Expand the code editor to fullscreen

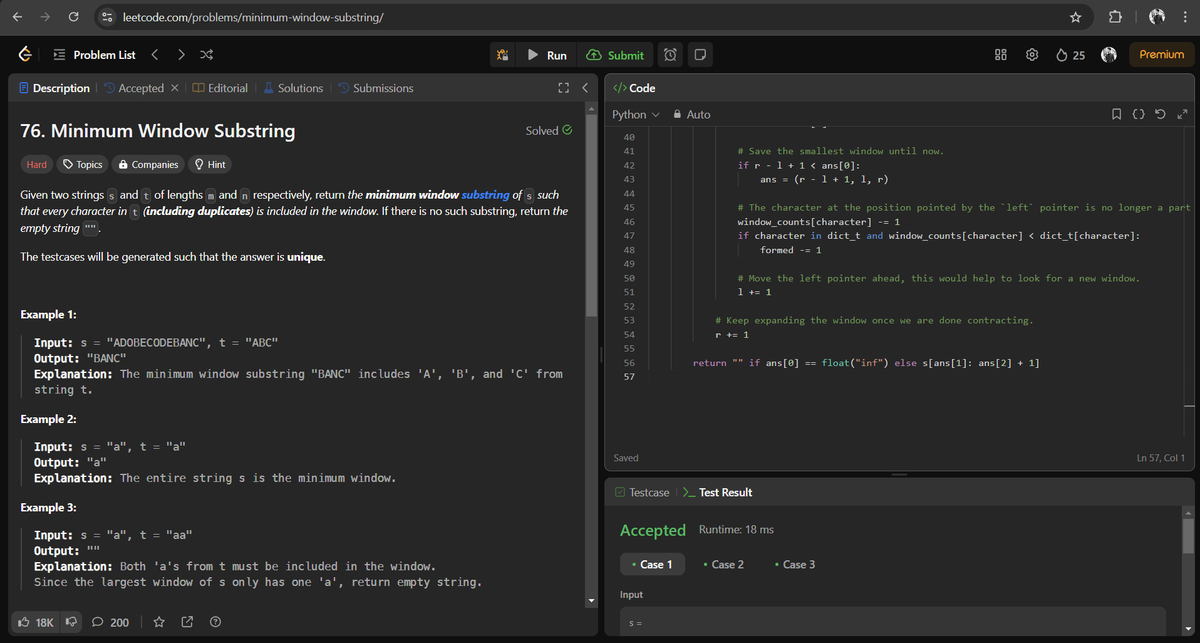(1182, 113)
